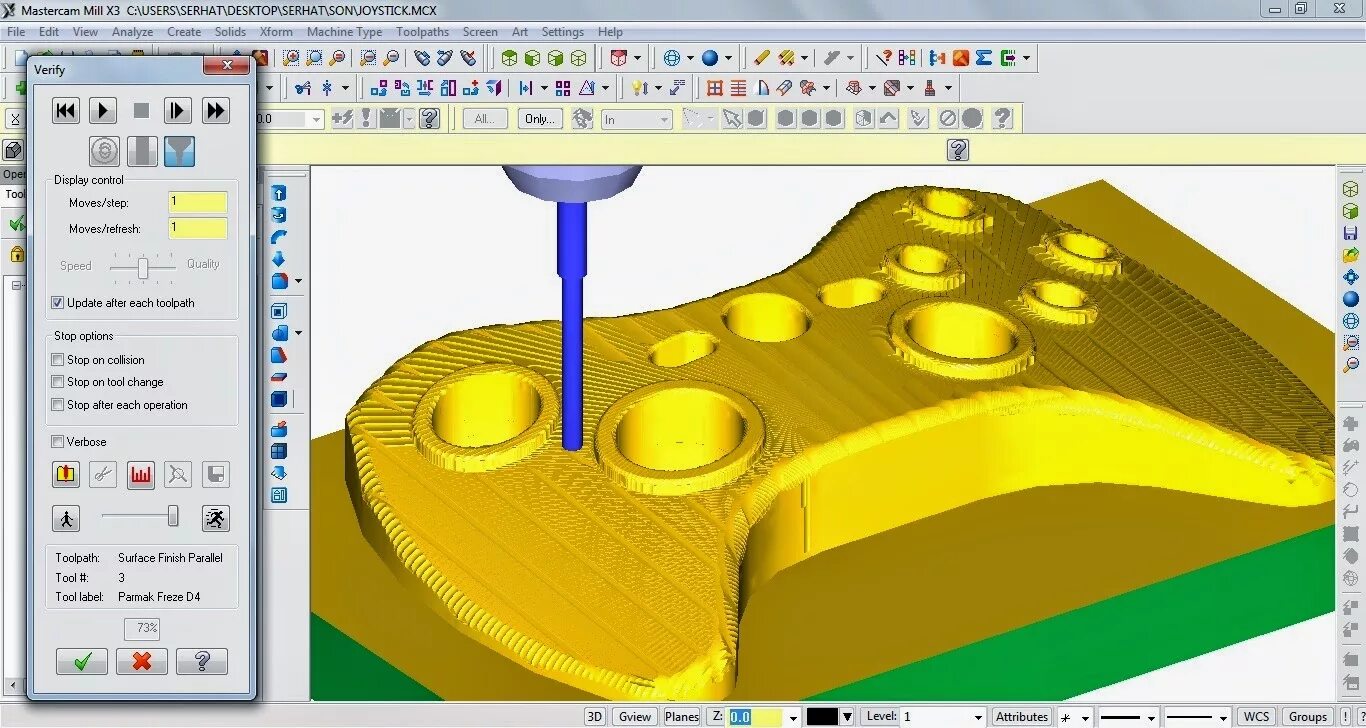The height and width of the screenshot is (728, 1366).
Task: Click the help icon above the viewport
Action: click(x=958, y=150)
